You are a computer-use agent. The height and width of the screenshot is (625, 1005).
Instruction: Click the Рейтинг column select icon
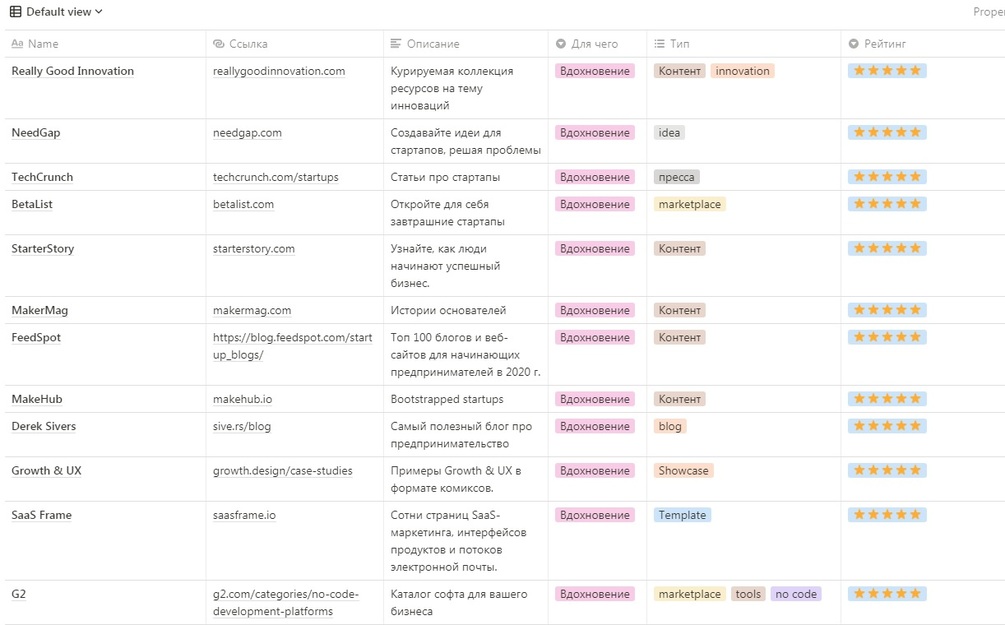(x=854, y=44)
